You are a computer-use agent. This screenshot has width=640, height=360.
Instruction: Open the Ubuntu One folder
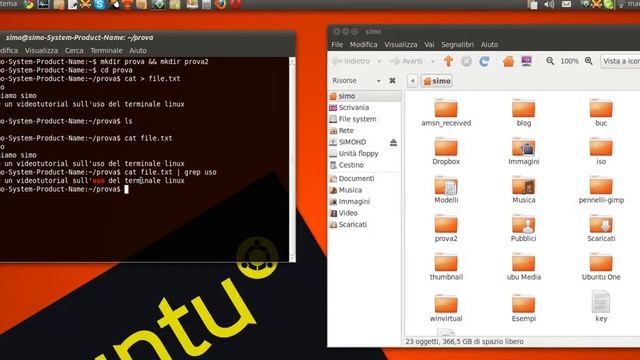(601, 267)
